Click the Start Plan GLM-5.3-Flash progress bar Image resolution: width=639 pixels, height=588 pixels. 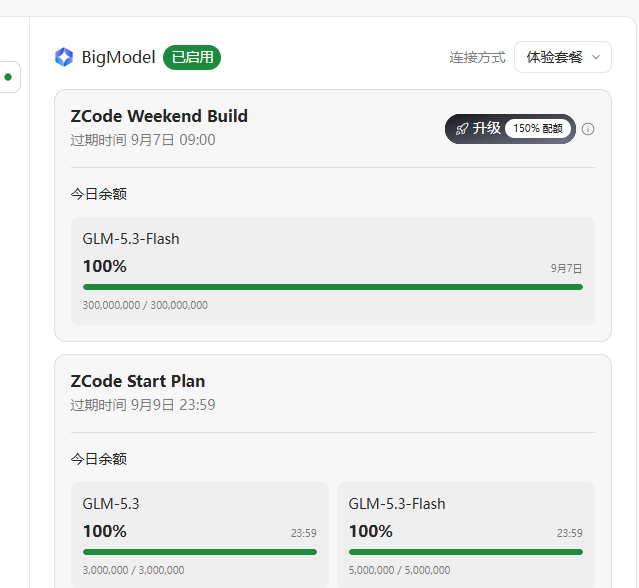click(x=466, y=552)
